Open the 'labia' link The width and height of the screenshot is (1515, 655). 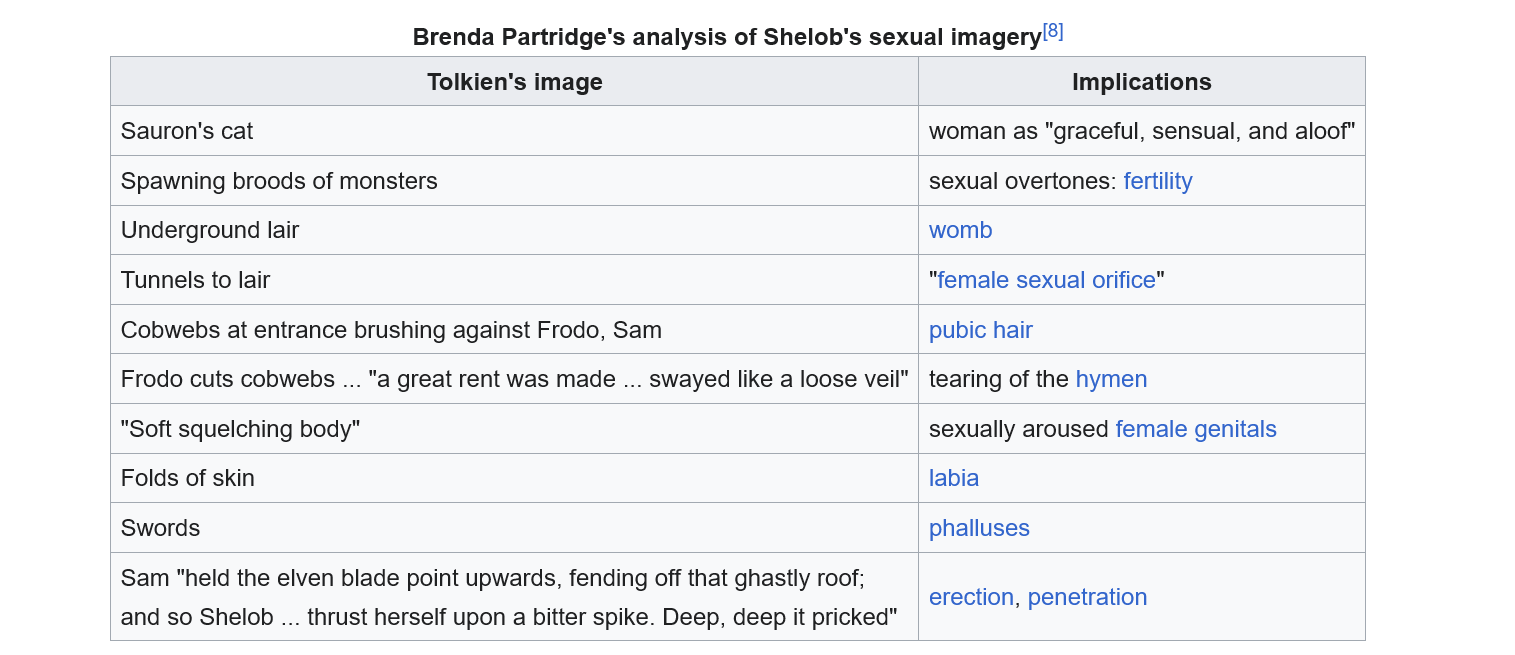[953, 478]
